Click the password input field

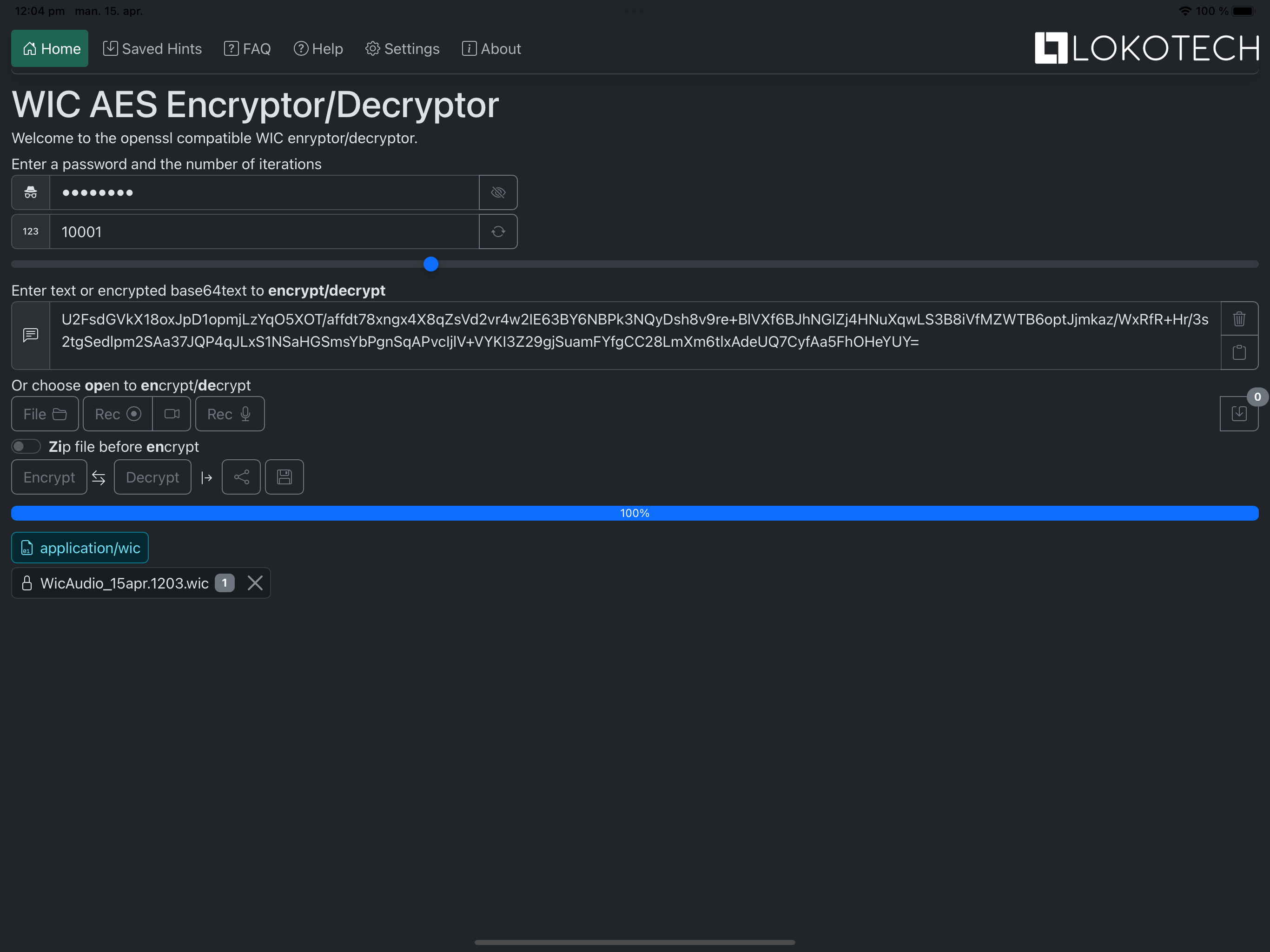click(x=264, y=192)
